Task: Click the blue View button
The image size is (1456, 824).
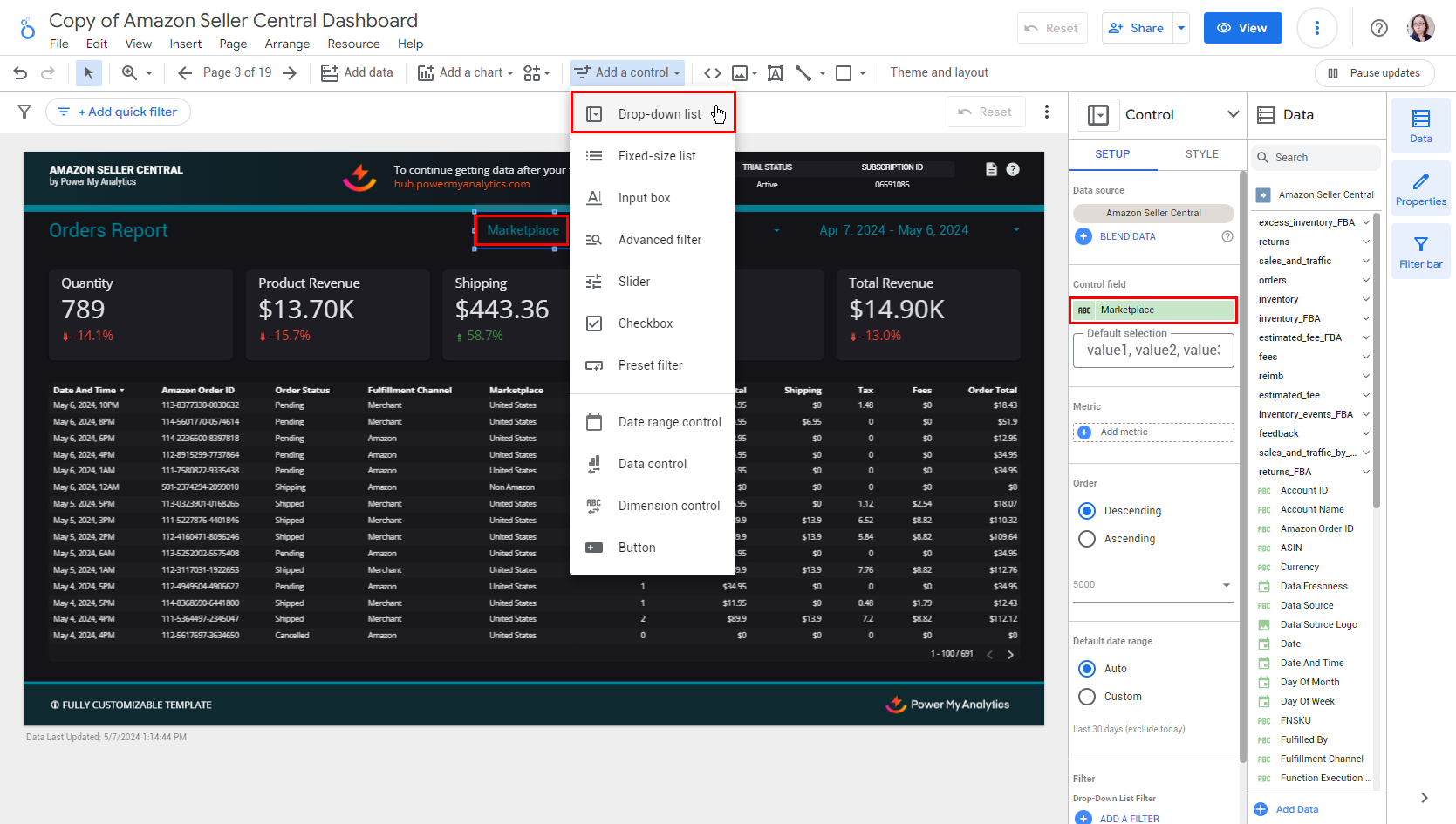Action: (x=1242, y=28)
